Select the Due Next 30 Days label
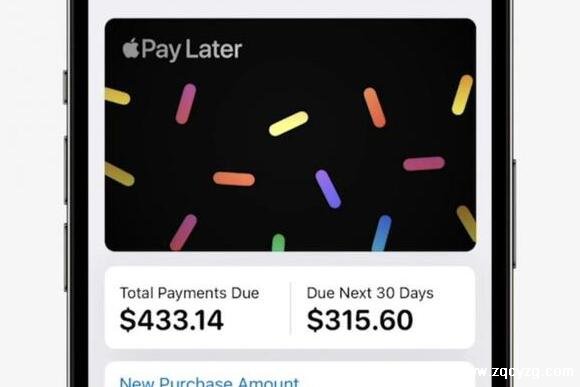Viewport: 580px width, 387px height. tap(370, 293)
